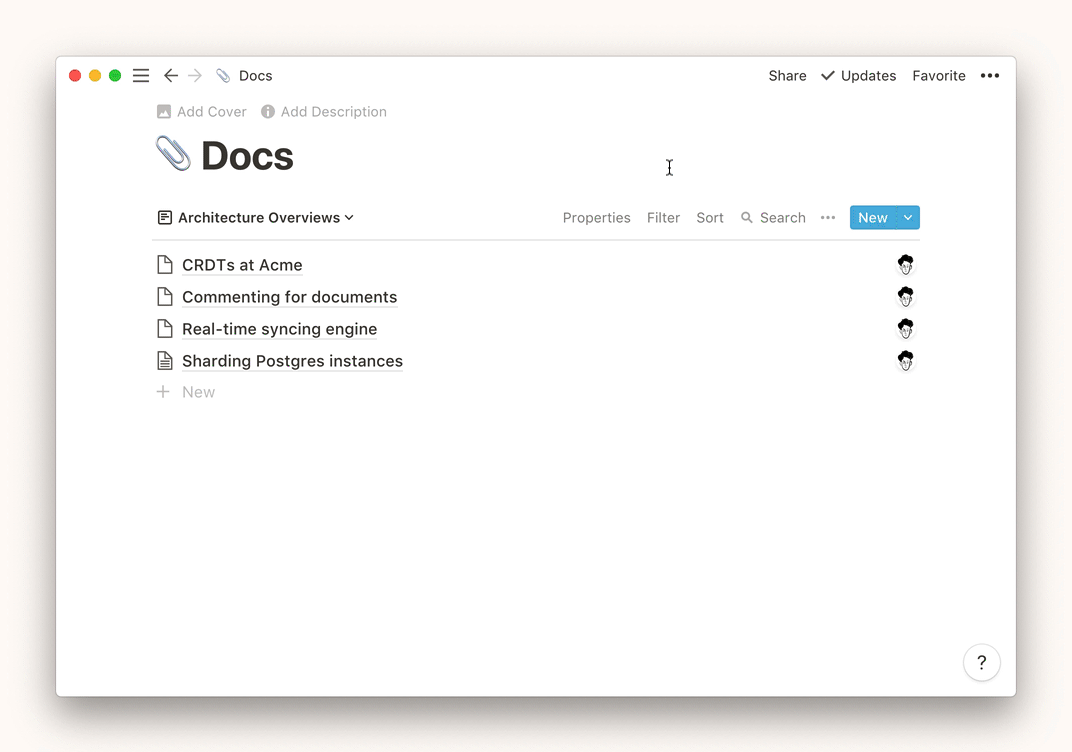This screenshot has width=1072, height=752.
Task: Open the database view three-dot options
Action: coord(828,218)
